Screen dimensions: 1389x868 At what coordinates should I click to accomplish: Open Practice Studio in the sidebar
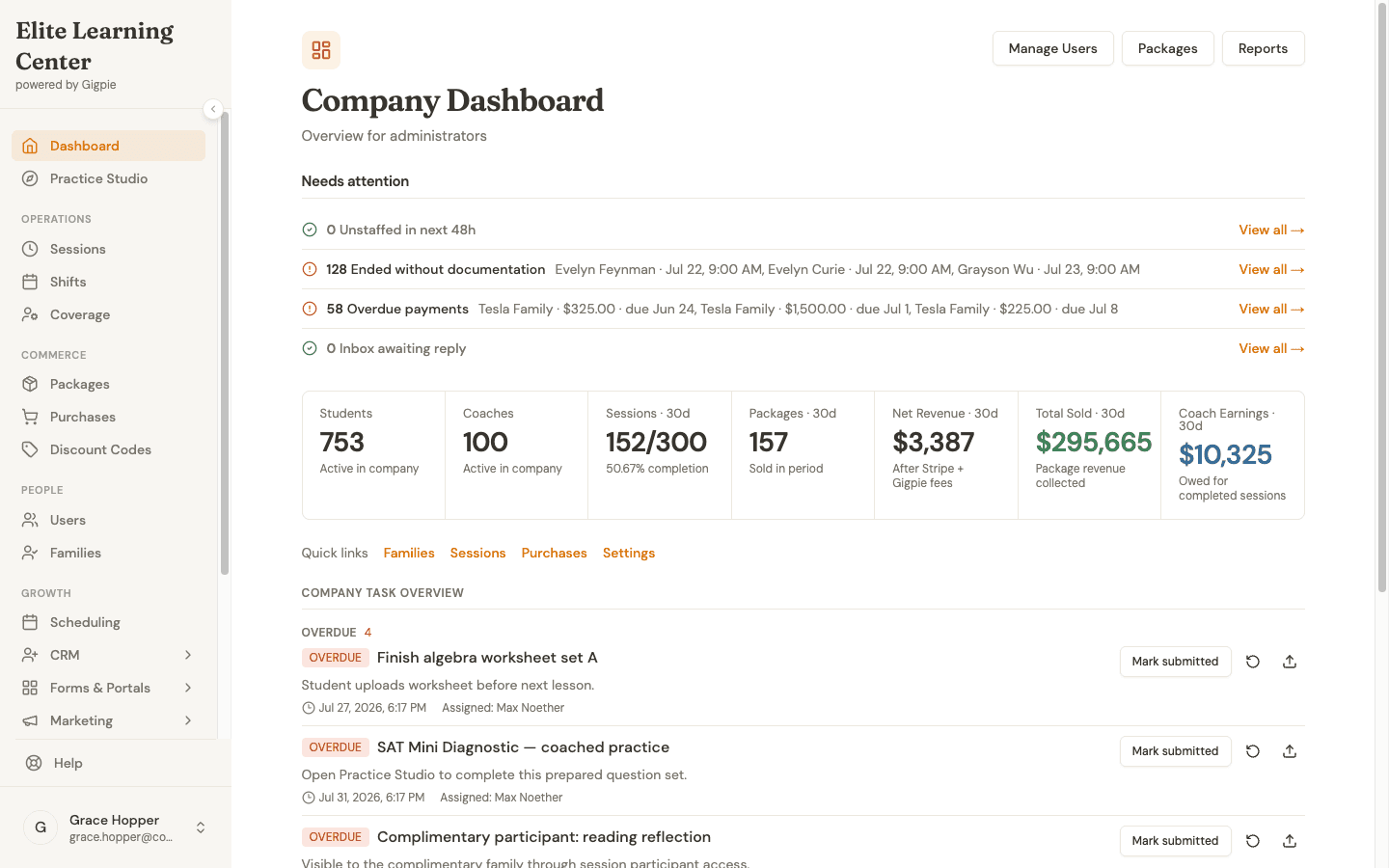[x=108, y=178]
